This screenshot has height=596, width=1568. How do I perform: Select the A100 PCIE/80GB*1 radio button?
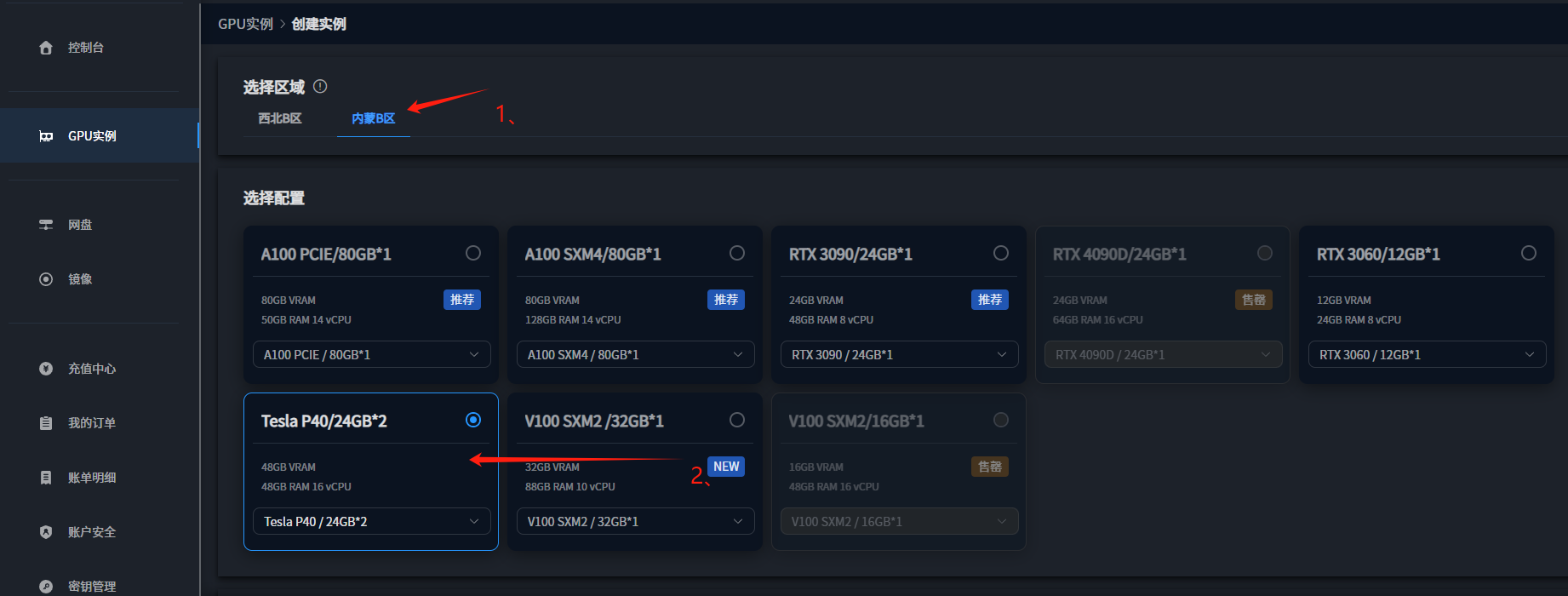coord(473,253)
